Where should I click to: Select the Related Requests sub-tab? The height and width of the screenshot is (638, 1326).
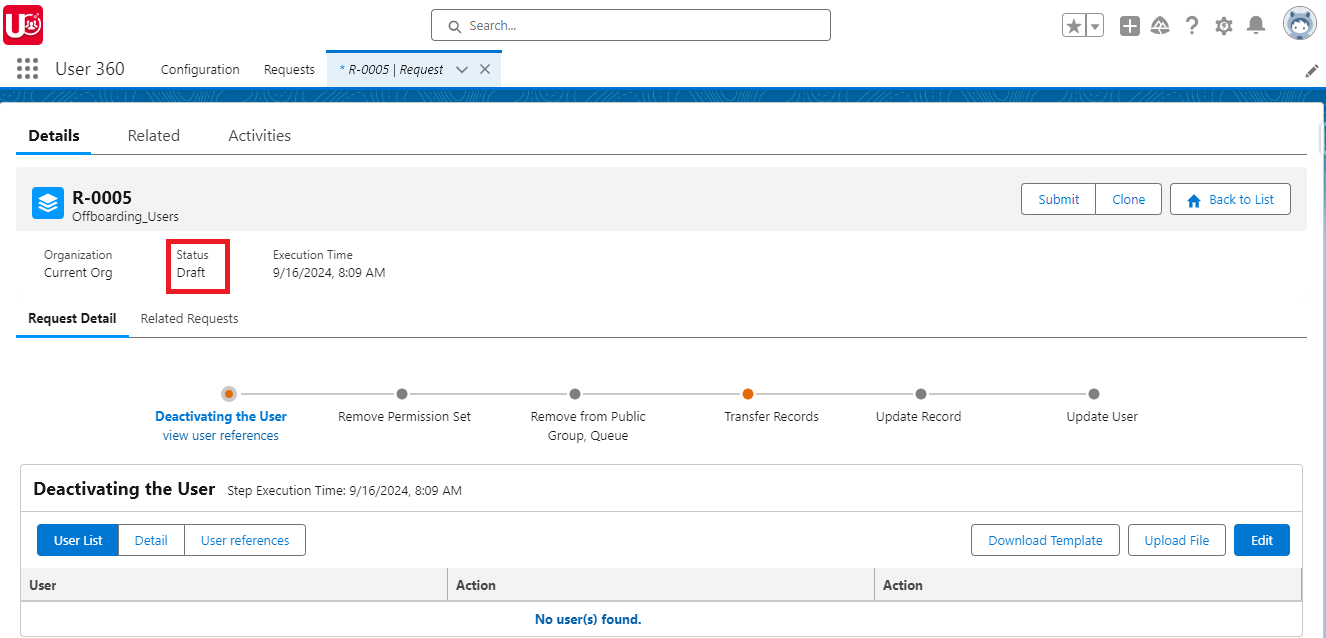pyautogui.click(x=189, y=319)
